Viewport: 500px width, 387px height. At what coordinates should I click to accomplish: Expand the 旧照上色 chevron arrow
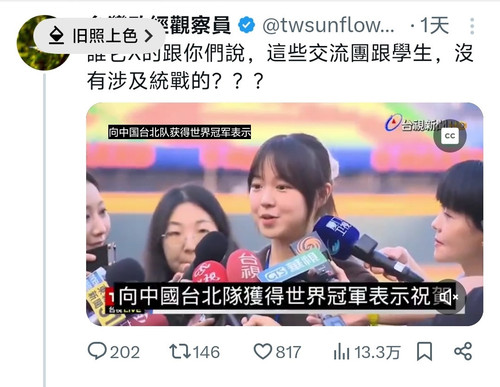click(149, 36)
